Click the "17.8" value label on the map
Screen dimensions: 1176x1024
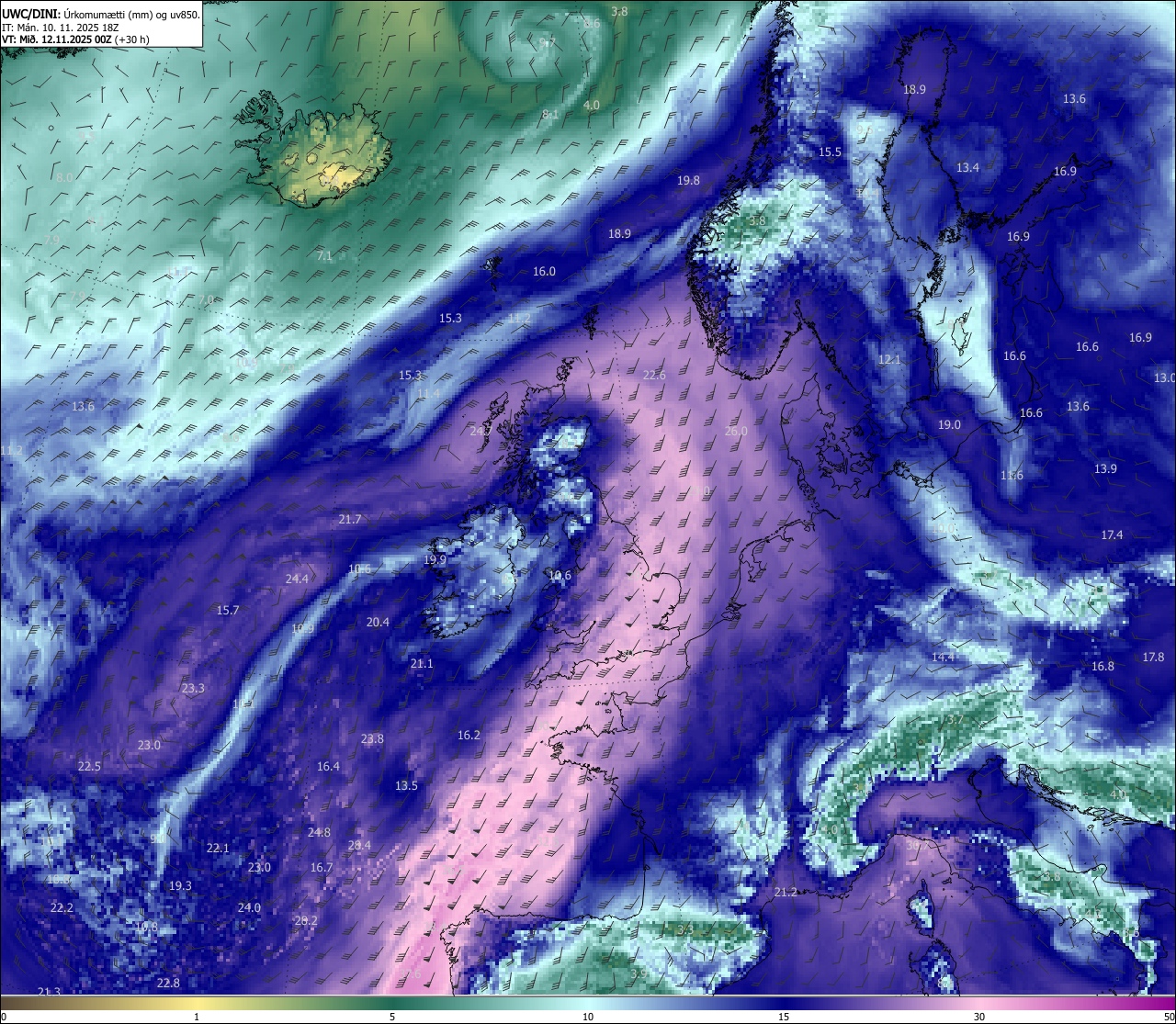coord(1153,658)
